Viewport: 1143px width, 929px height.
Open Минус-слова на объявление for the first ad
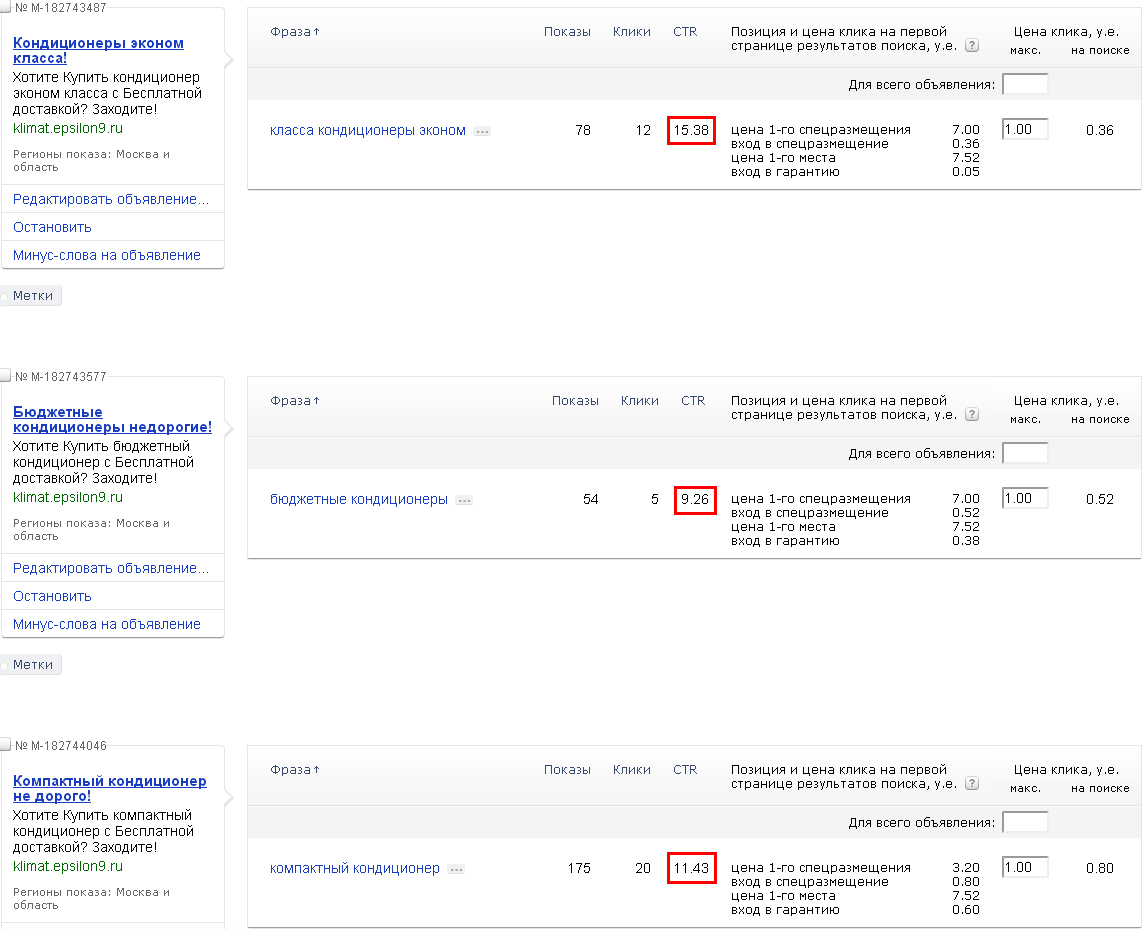tap(107, 255)
